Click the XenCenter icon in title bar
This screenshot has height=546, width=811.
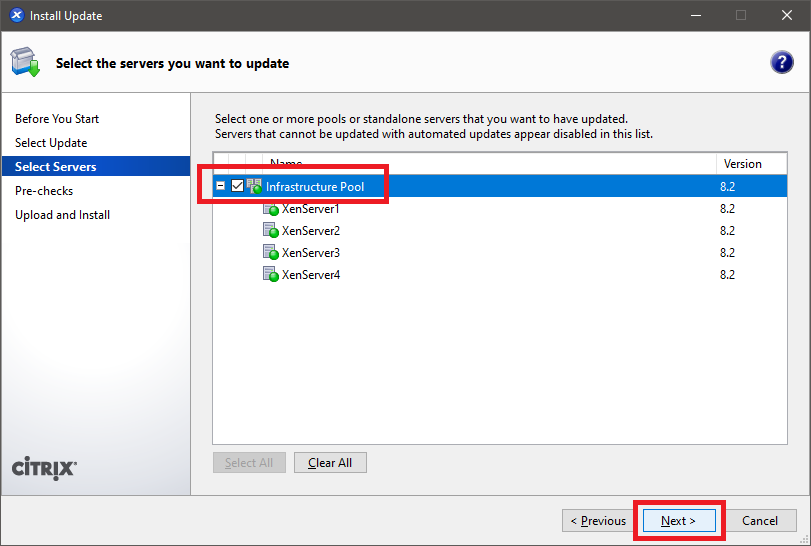coord(16,16)
